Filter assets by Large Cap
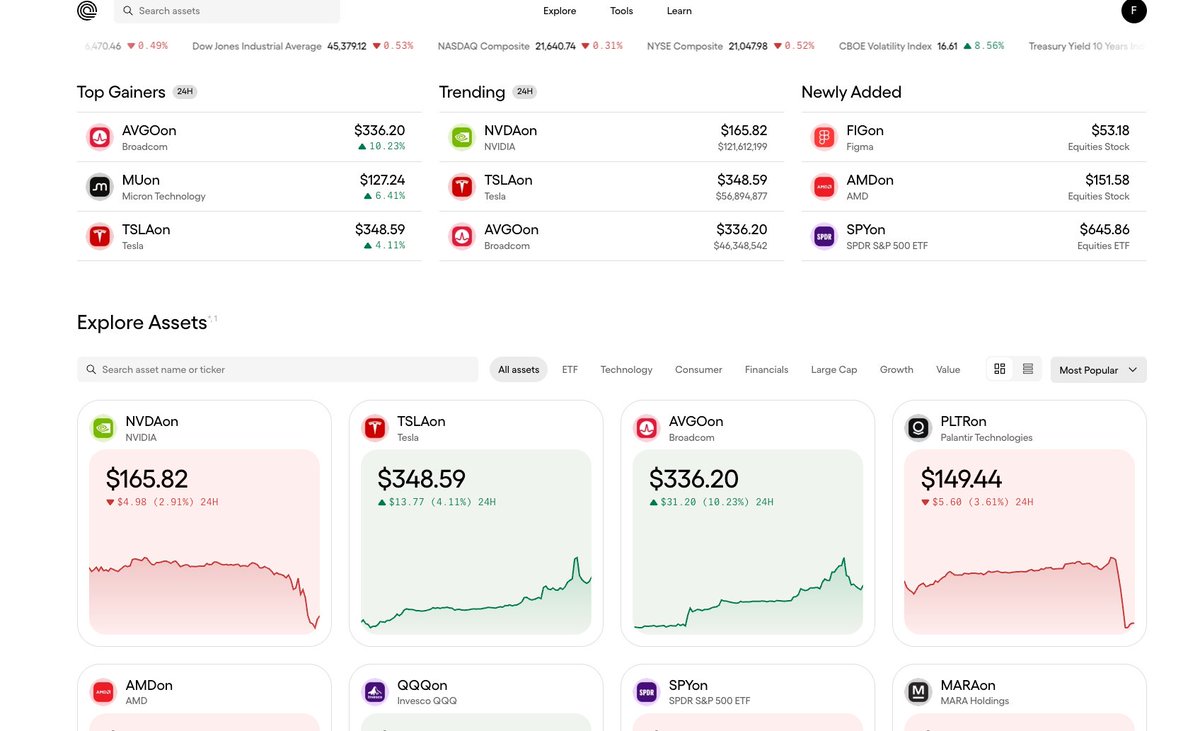Viewport: 1200px width, 731px height. (834, 370)
